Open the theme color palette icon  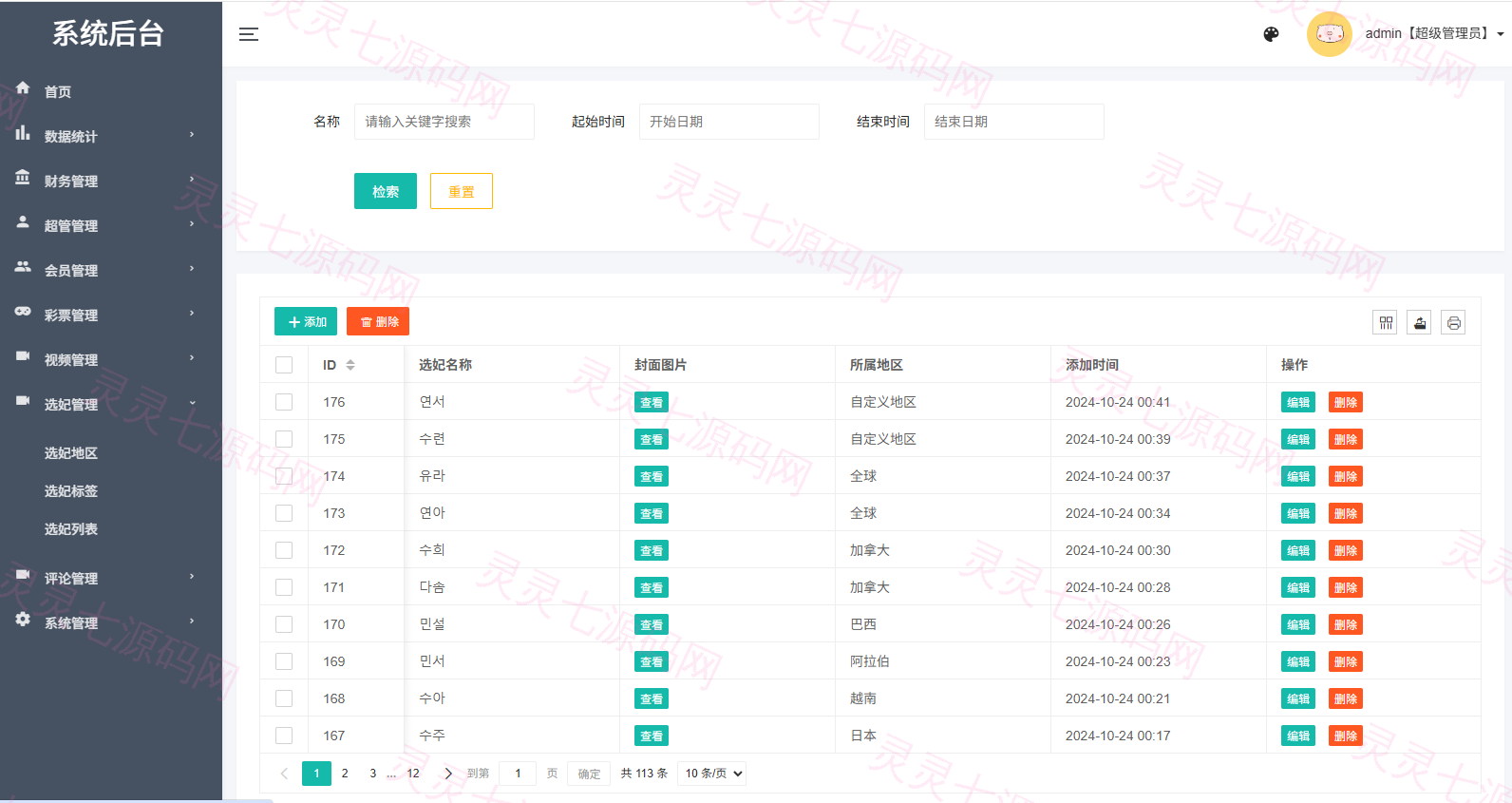click(x=1271, y=34)
